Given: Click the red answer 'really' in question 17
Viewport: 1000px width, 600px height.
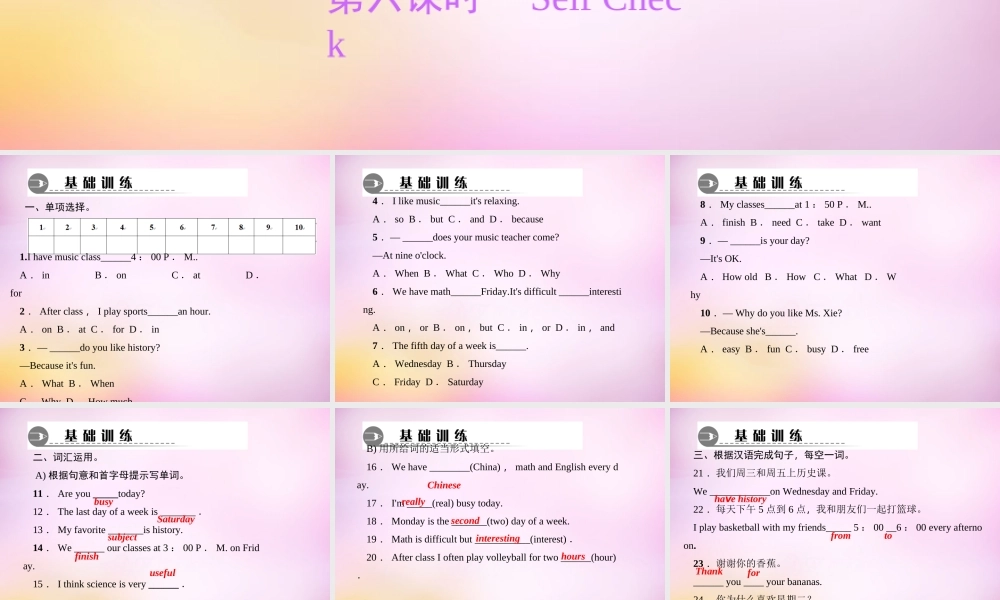Looking at the screenshot, I should click(414, 502).
